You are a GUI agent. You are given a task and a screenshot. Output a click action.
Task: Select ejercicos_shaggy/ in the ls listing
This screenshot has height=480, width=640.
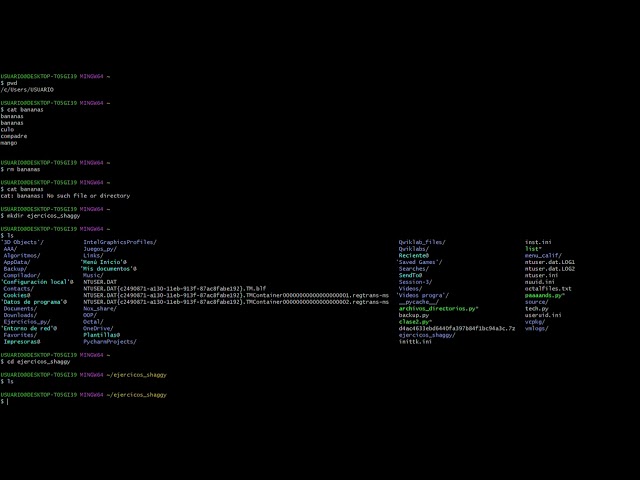click(x=427, y=335)
